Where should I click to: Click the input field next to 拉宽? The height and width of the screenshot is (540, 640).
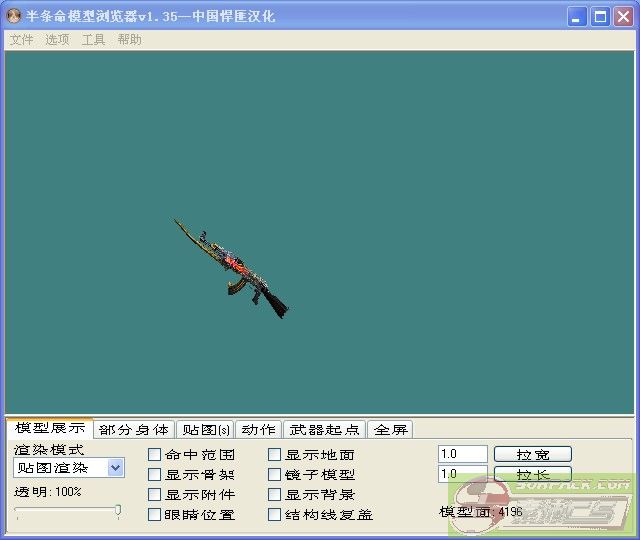point(462,454)
